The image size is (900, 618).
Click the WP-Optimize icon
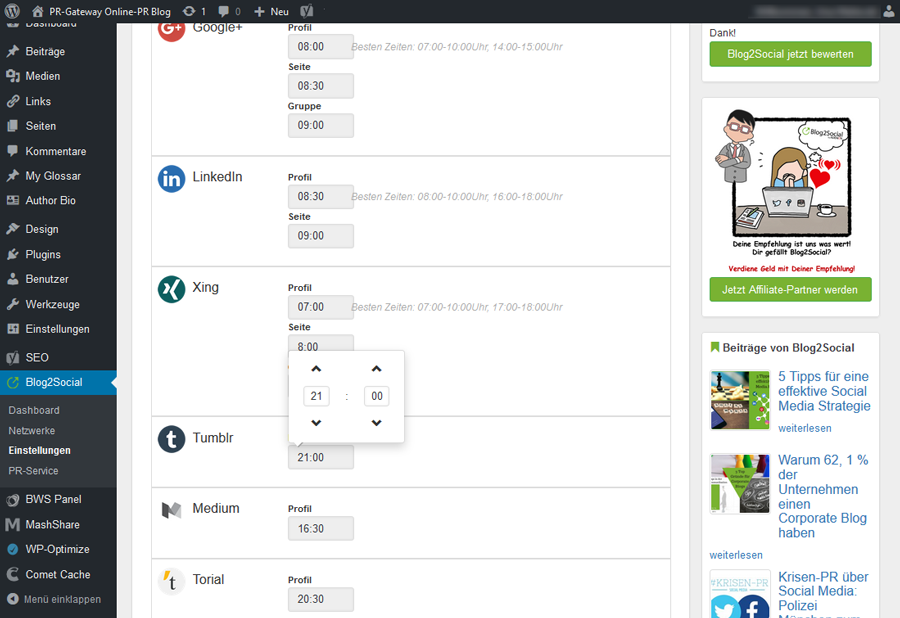coord(13,549)
